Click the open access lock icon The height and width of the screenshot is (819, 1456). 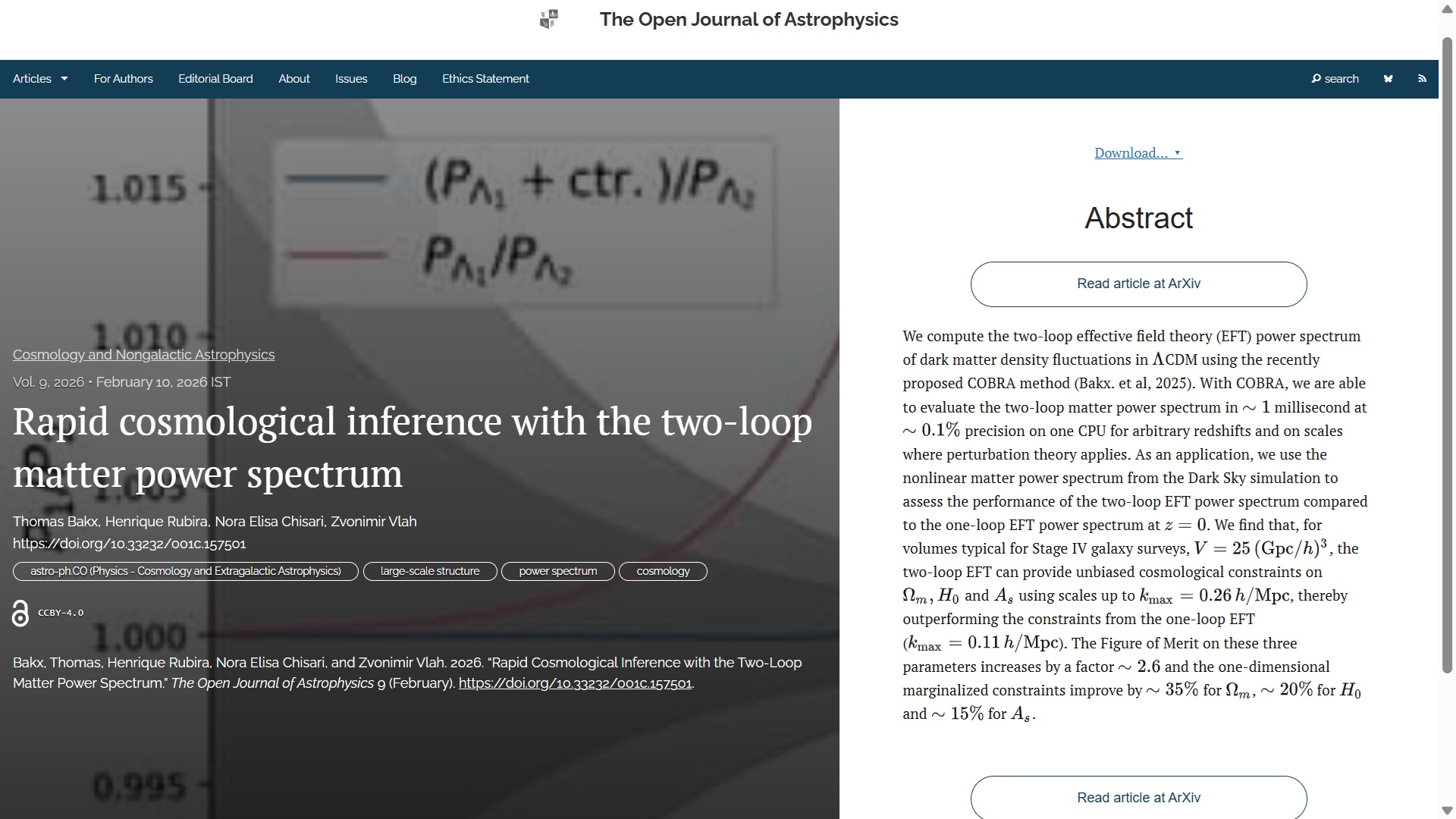coord(20,613)
